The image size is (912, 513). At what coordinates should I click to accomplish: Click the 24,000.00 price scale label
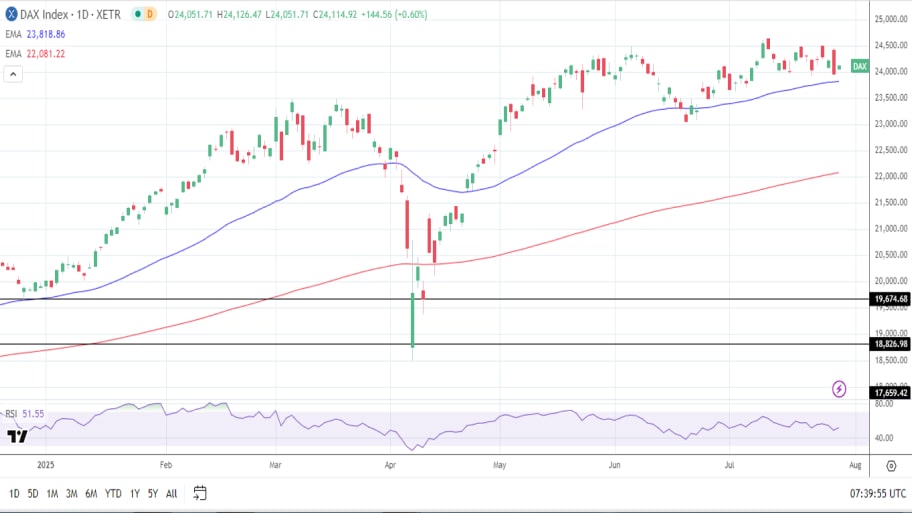(x=890, y=72)
